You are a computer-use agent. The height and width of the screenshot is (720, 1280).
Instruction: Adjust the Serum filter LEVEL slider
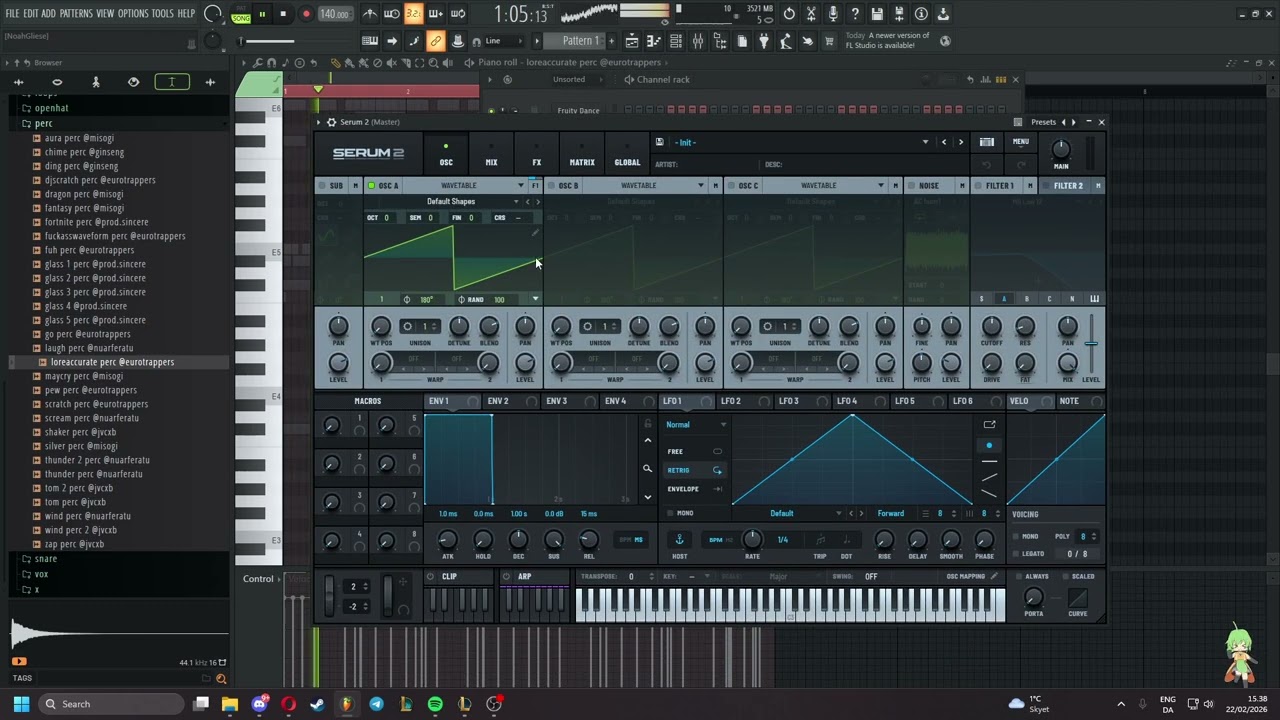point(1091,345)
